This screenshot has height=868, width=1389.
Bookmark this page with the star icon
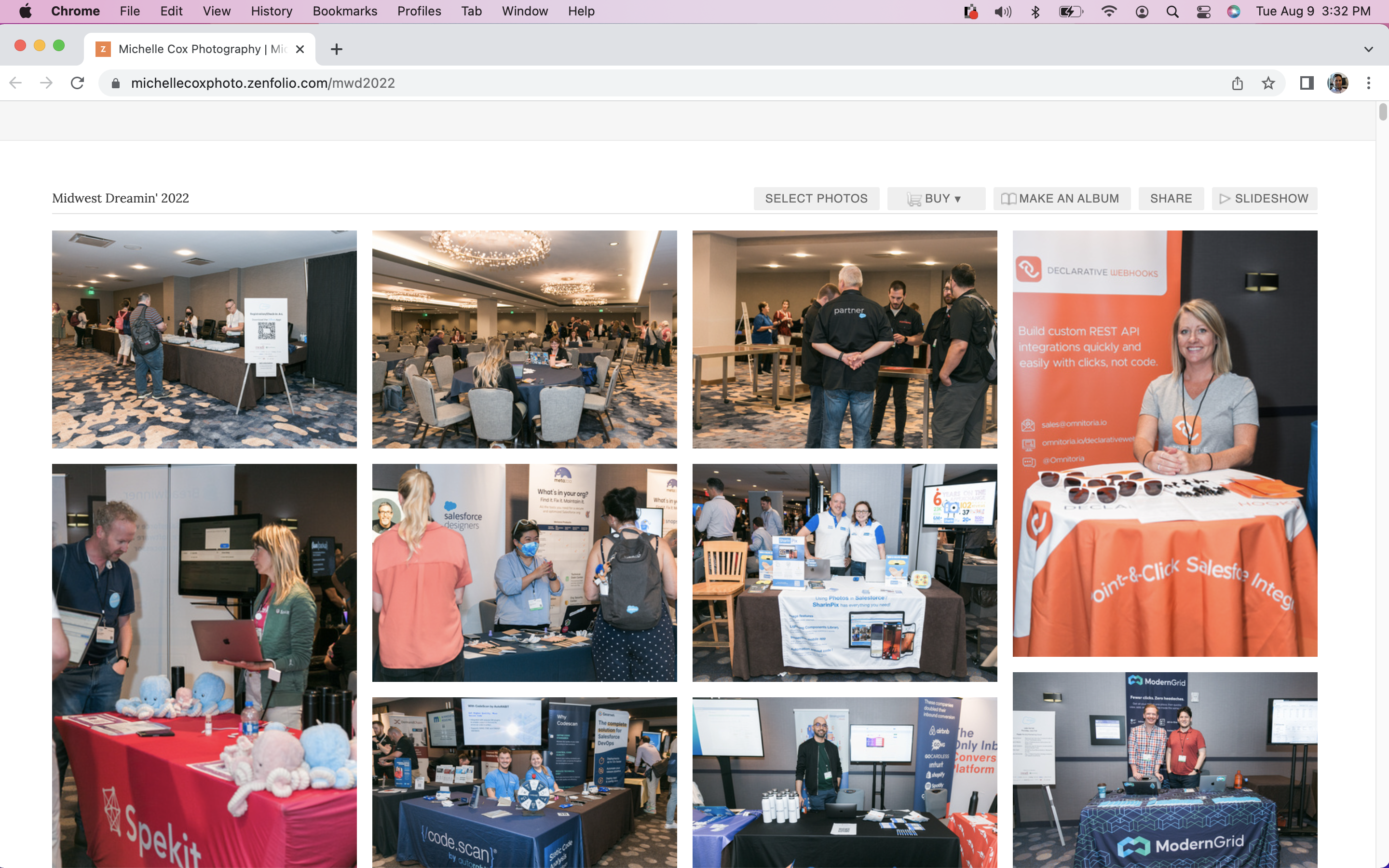1268,83
